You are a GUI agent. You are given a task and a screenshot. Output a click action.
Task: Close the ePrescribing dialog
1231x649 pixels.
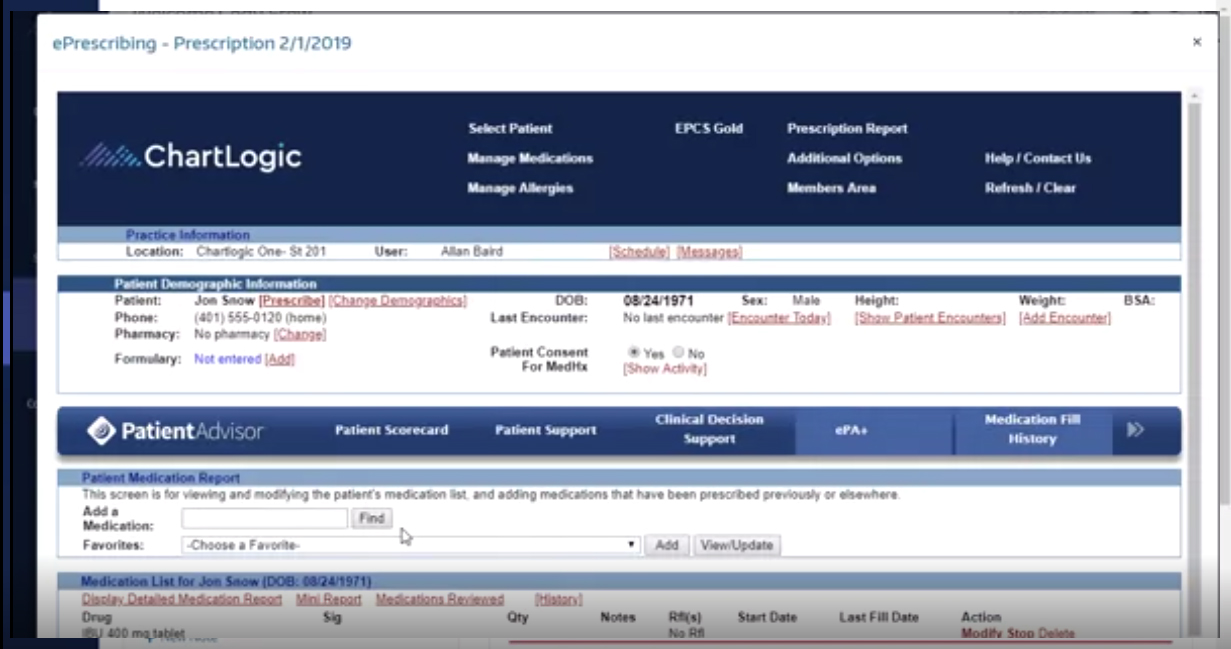pos(1196,42)
